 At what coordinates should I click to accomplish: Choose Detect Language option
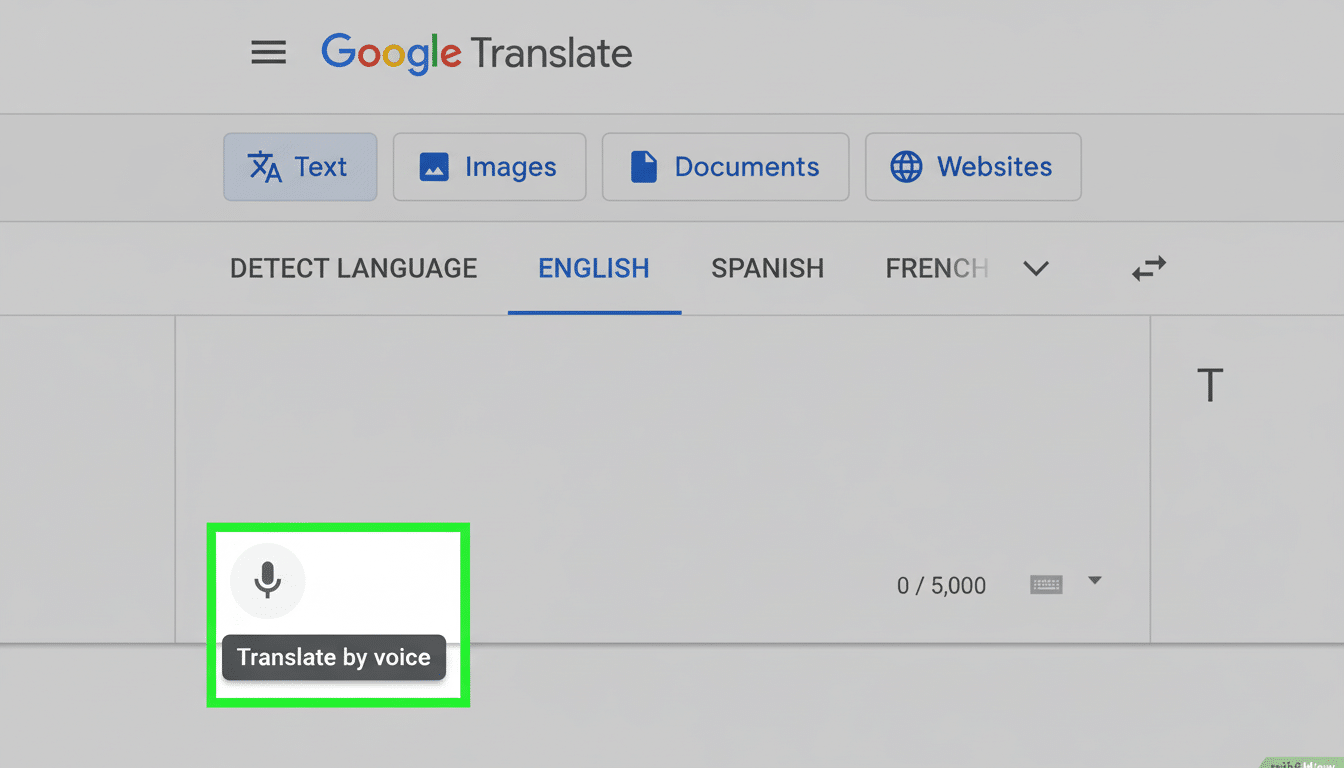coord(352,268)
